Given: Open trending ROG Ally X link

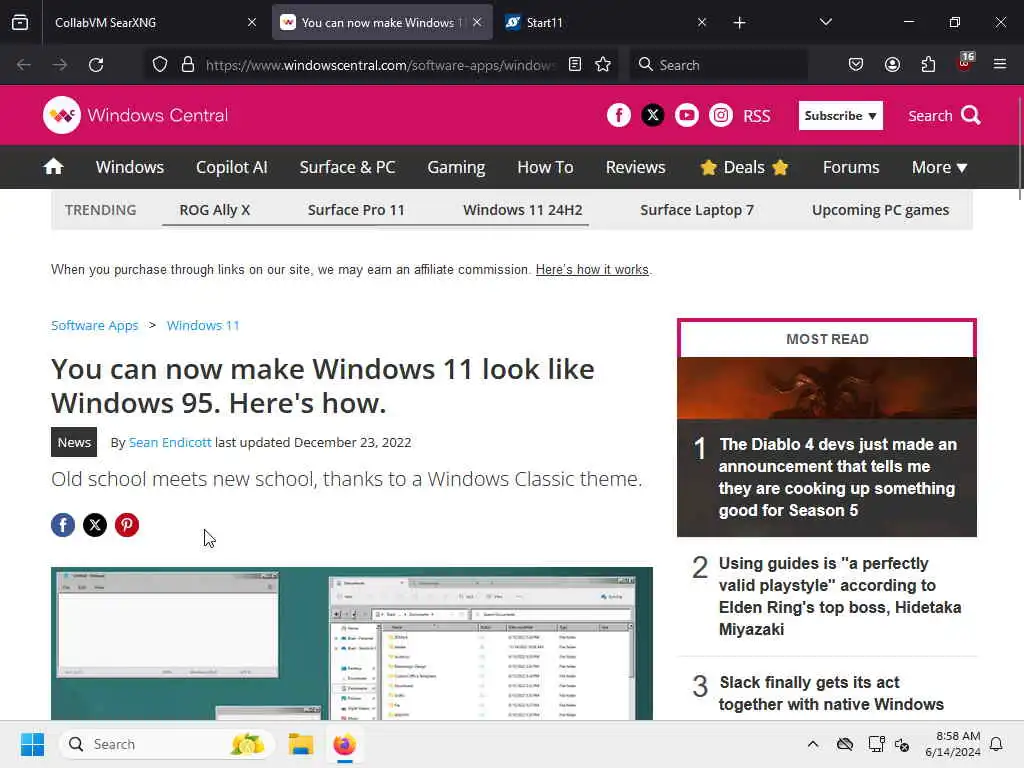Looking at the screenshot, I should click(x=215, y=210).
